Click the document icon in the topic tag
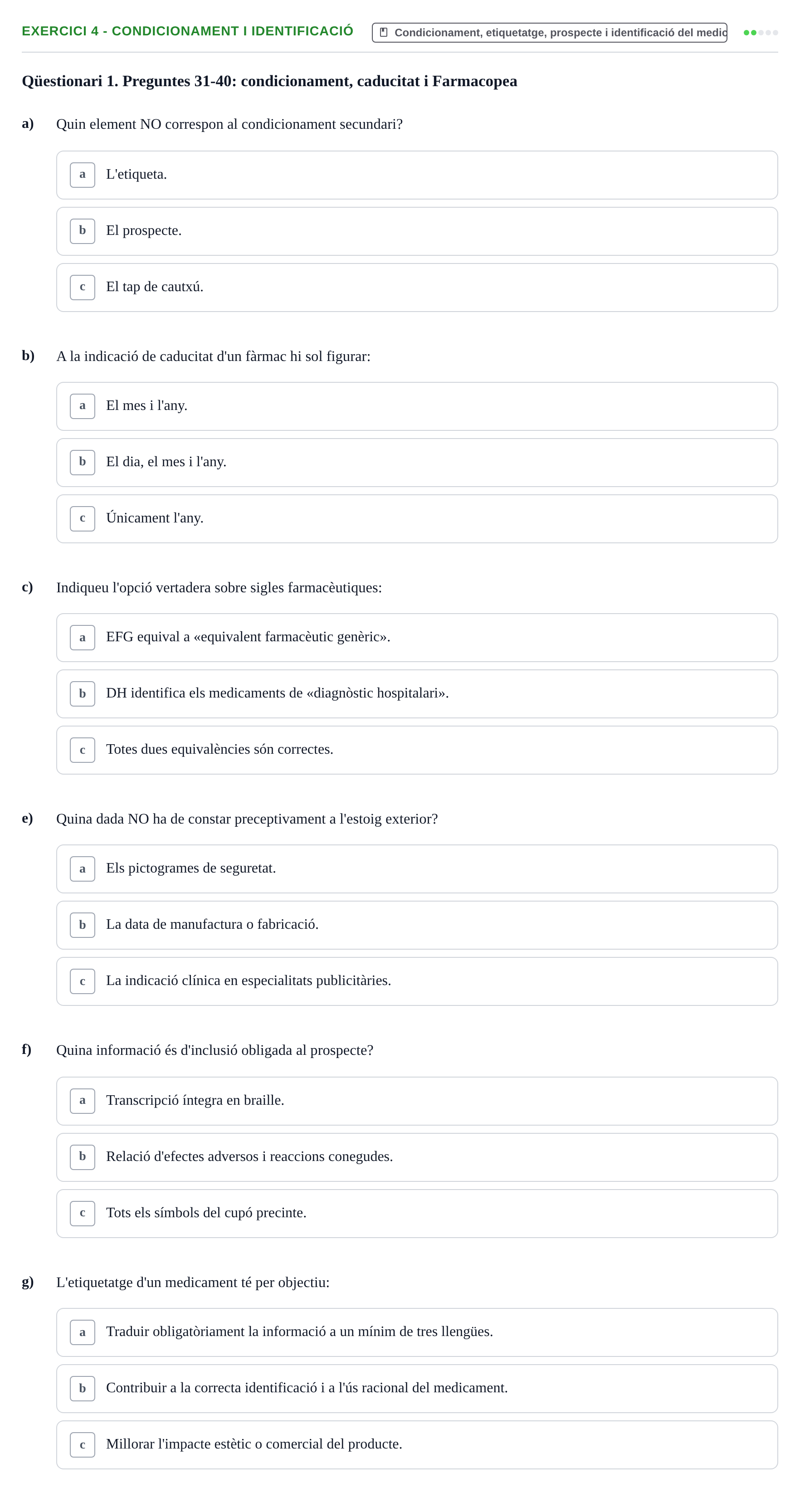This screenshot has height=1512, width=800. coord(383,32)
